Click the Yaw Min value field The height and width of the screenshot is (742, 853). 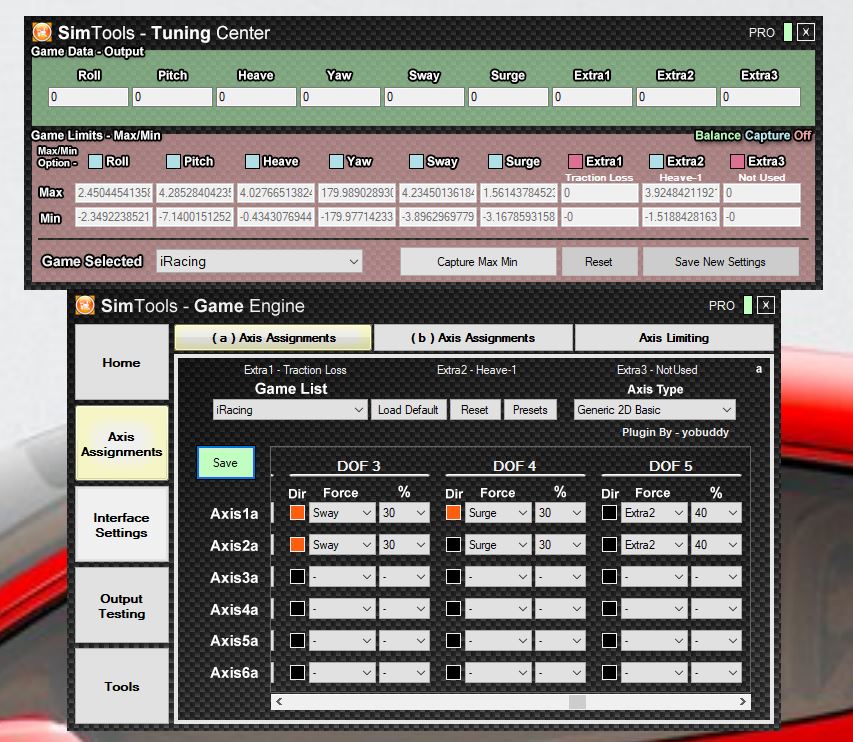[356, 217]
